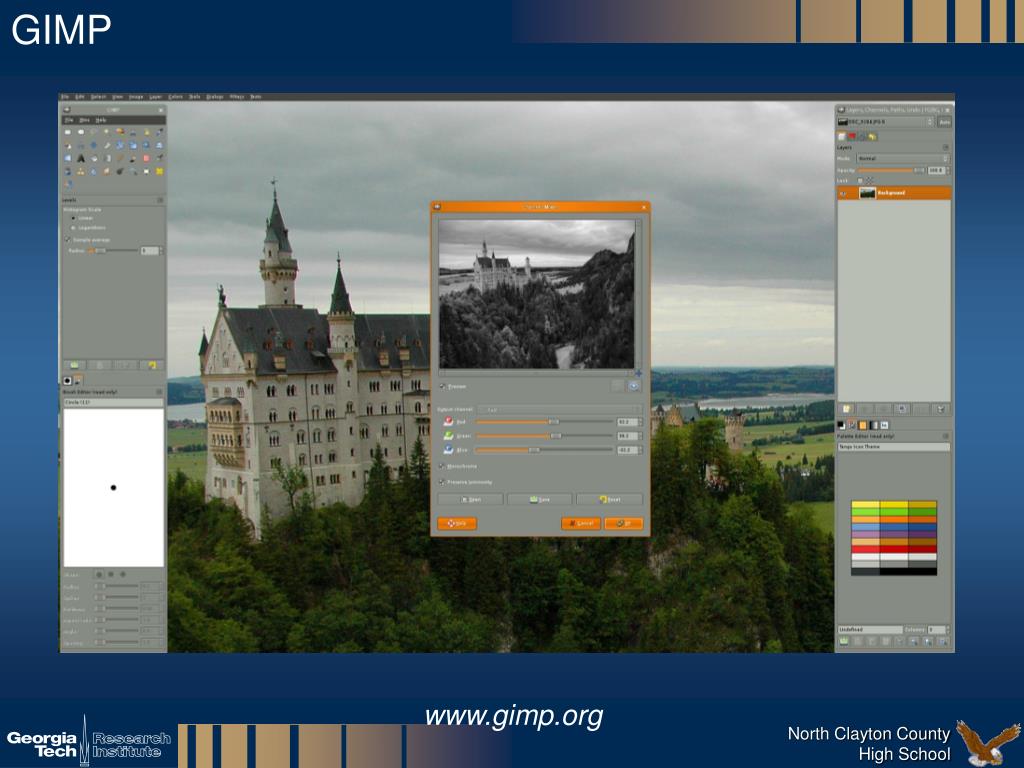The width and height of the screenshot is (1024, 768).
Task: Click the Reset button in Channel Mixer
Action: [609, 500]
